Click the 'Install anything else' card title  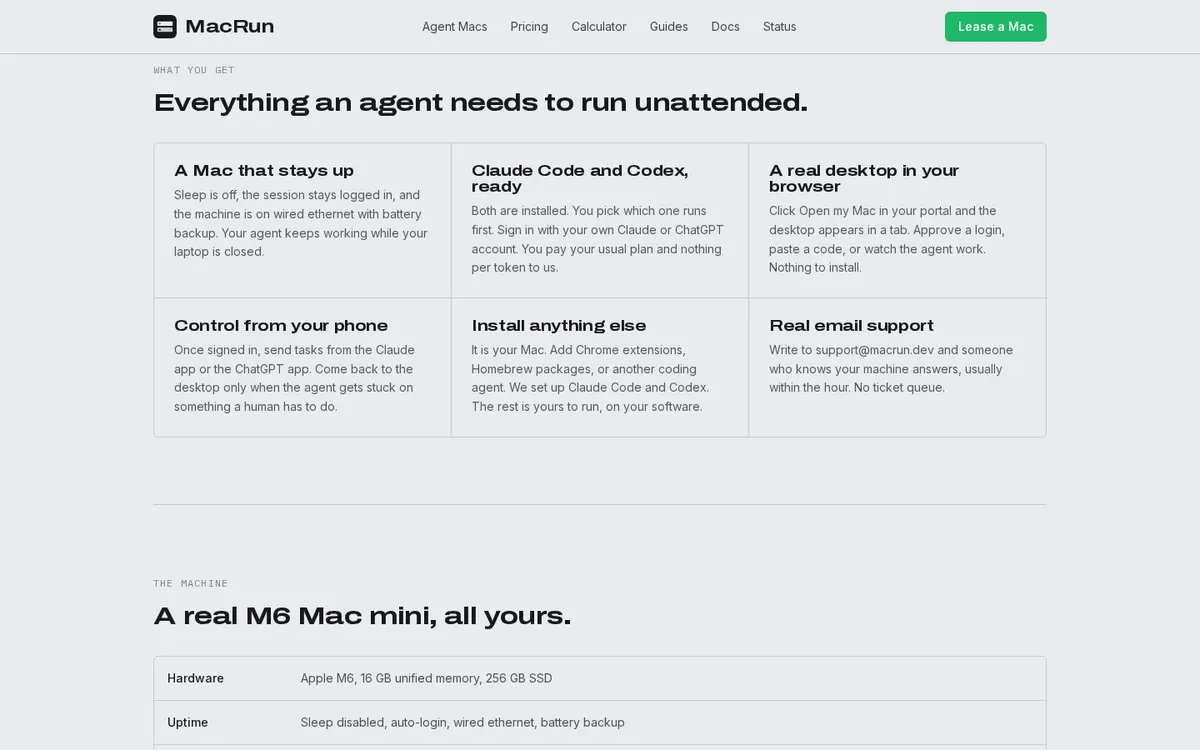(x=559, y=326)
